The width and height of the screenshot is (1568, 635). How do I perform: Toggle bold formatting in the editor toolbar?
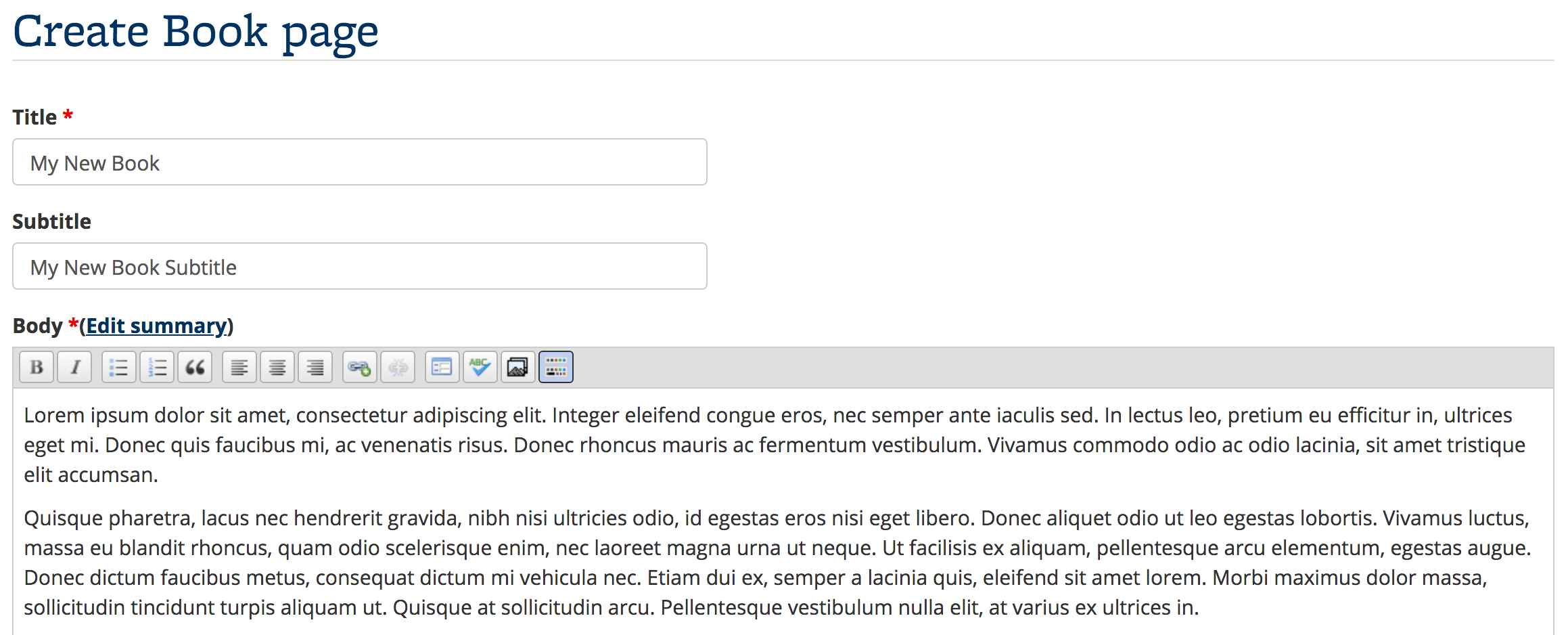tap(37, 367)
